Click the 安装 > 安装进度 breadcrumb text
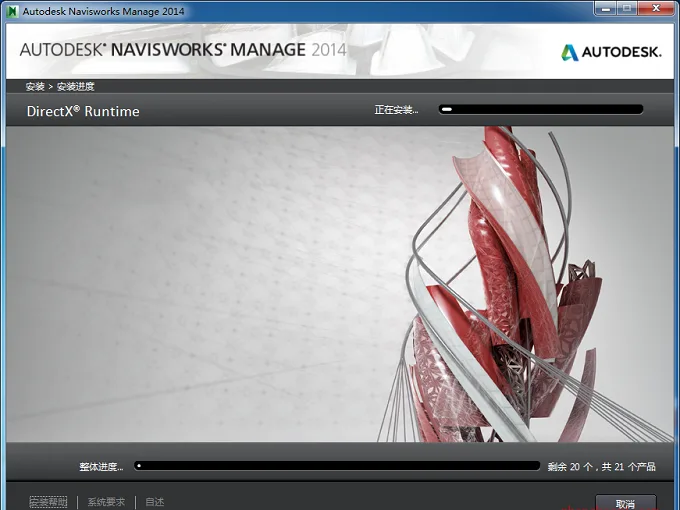 coord(60,86)
